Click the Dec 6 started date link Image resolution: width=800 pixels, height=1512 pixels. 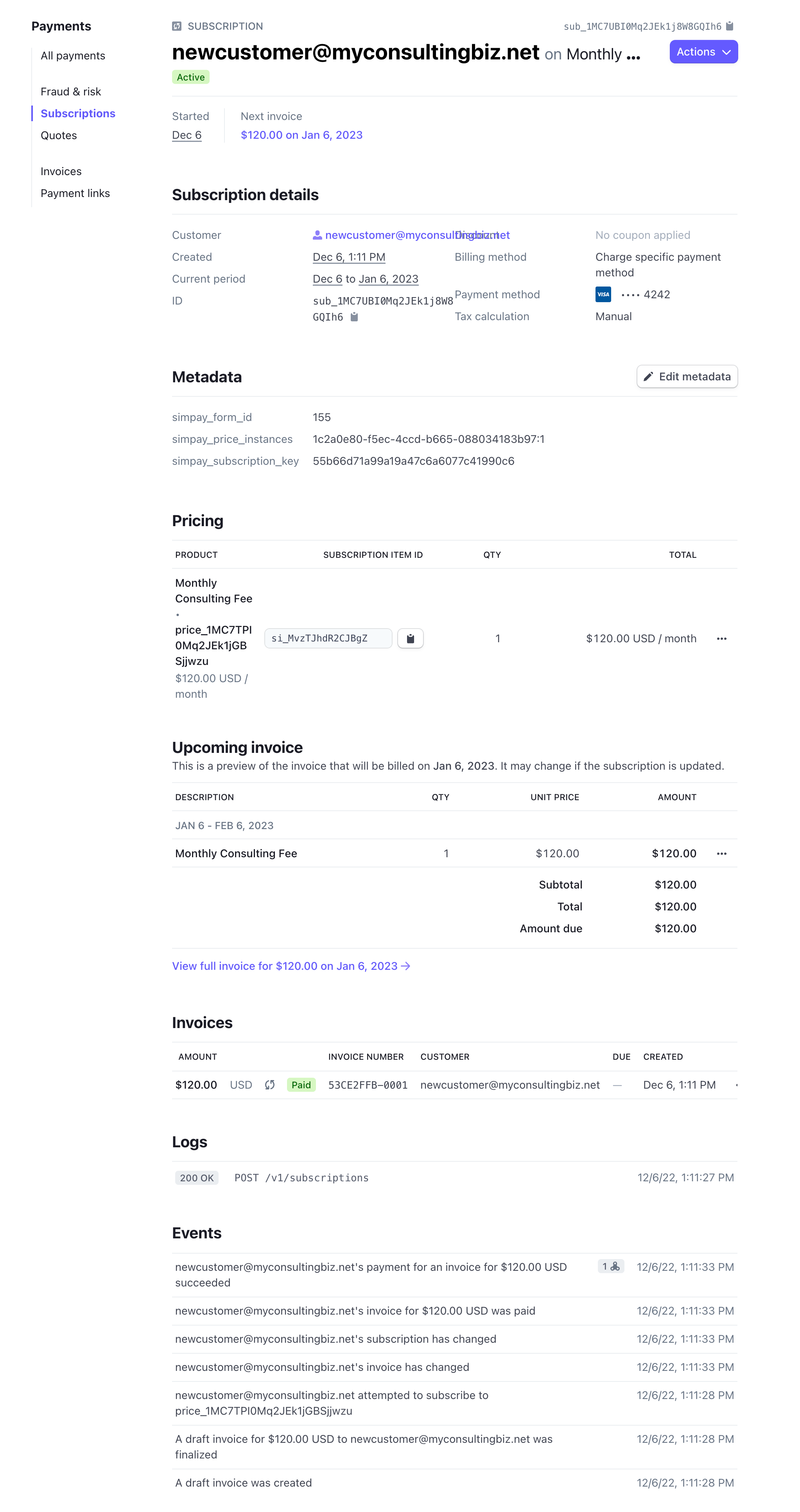[187, 134]
